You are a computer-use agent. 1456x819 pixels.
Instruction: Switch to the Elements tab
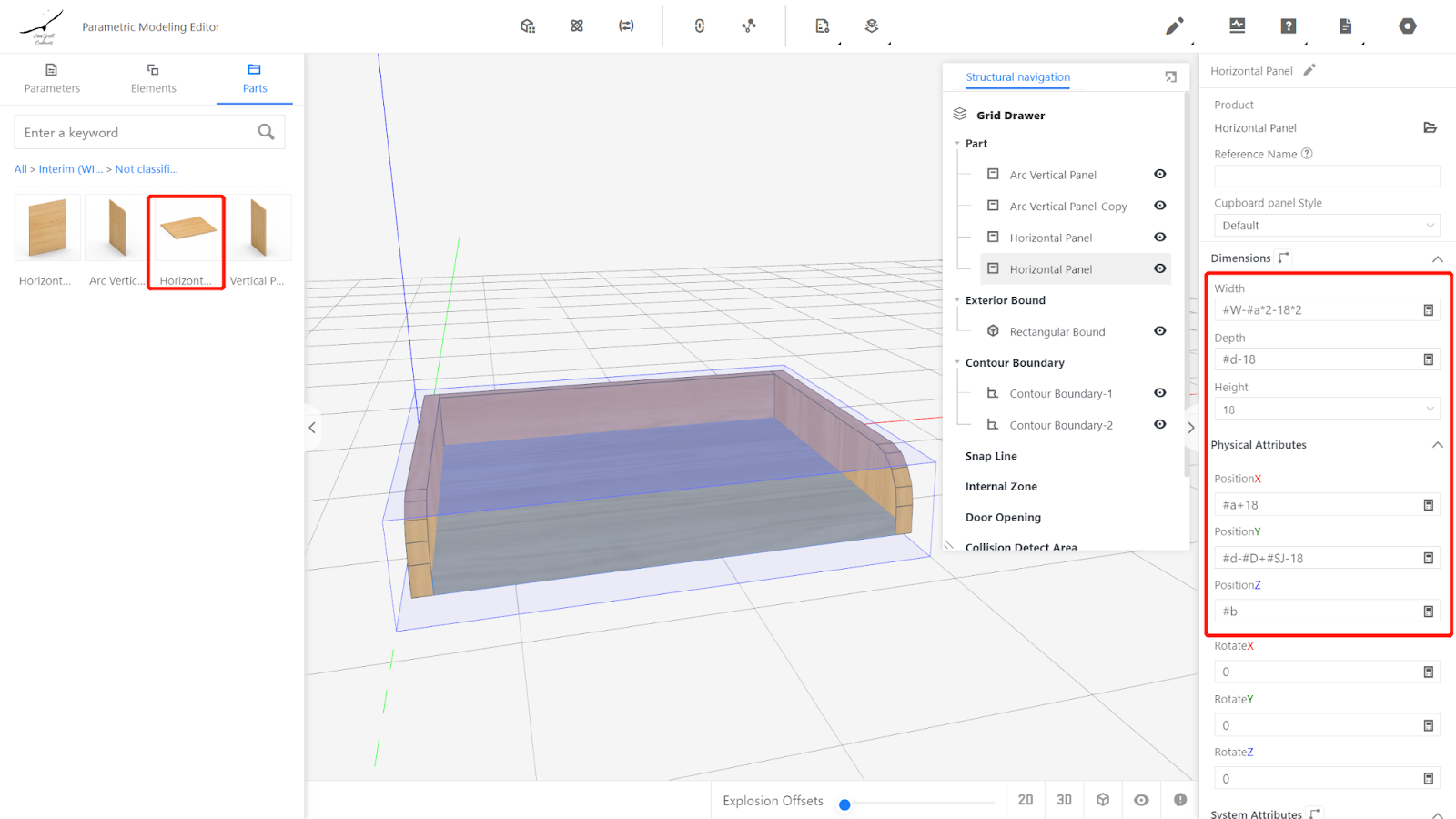(x=153, y=78)
